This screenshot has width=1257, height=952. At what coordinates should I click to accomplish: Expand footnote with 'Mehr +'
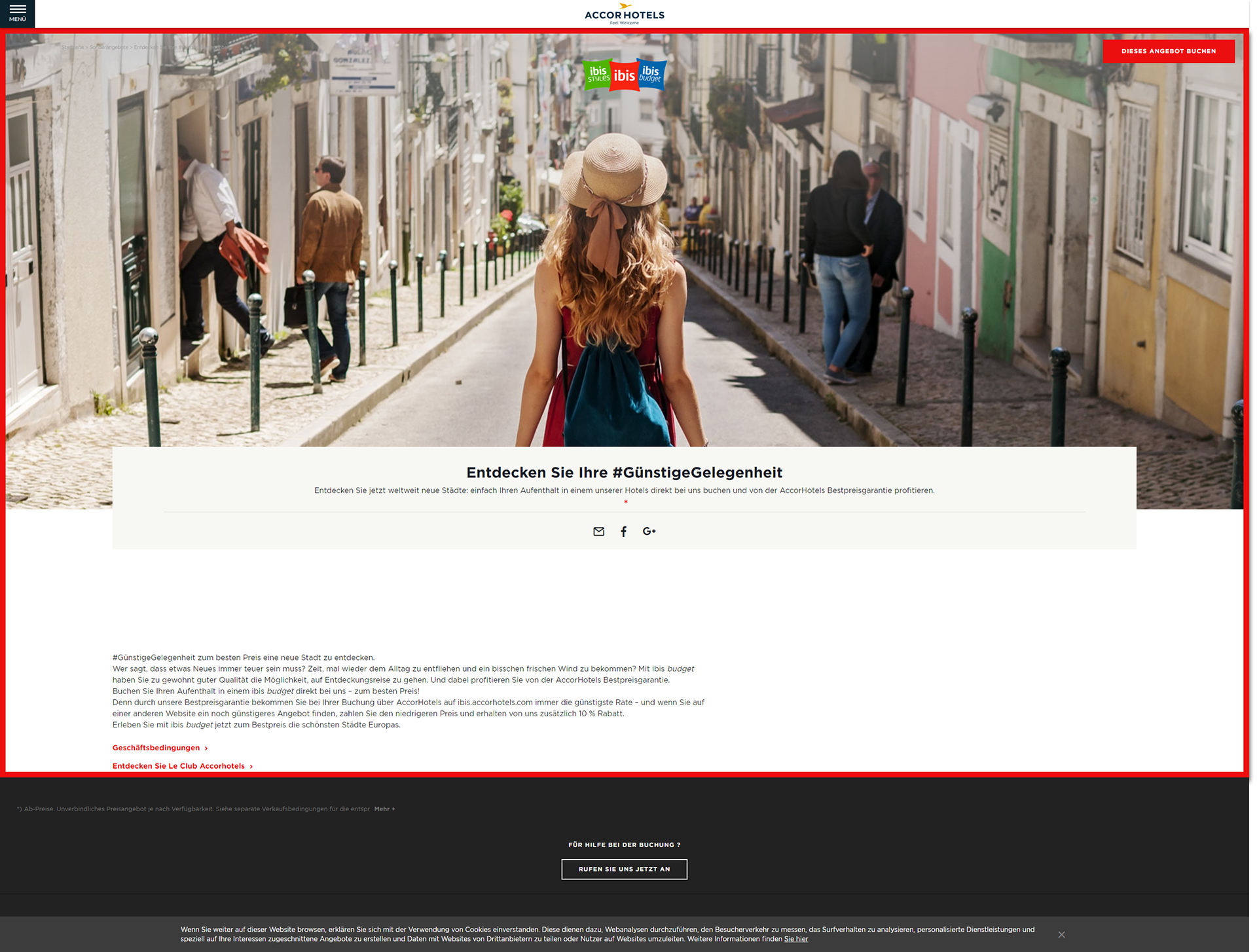coord(384,809)
